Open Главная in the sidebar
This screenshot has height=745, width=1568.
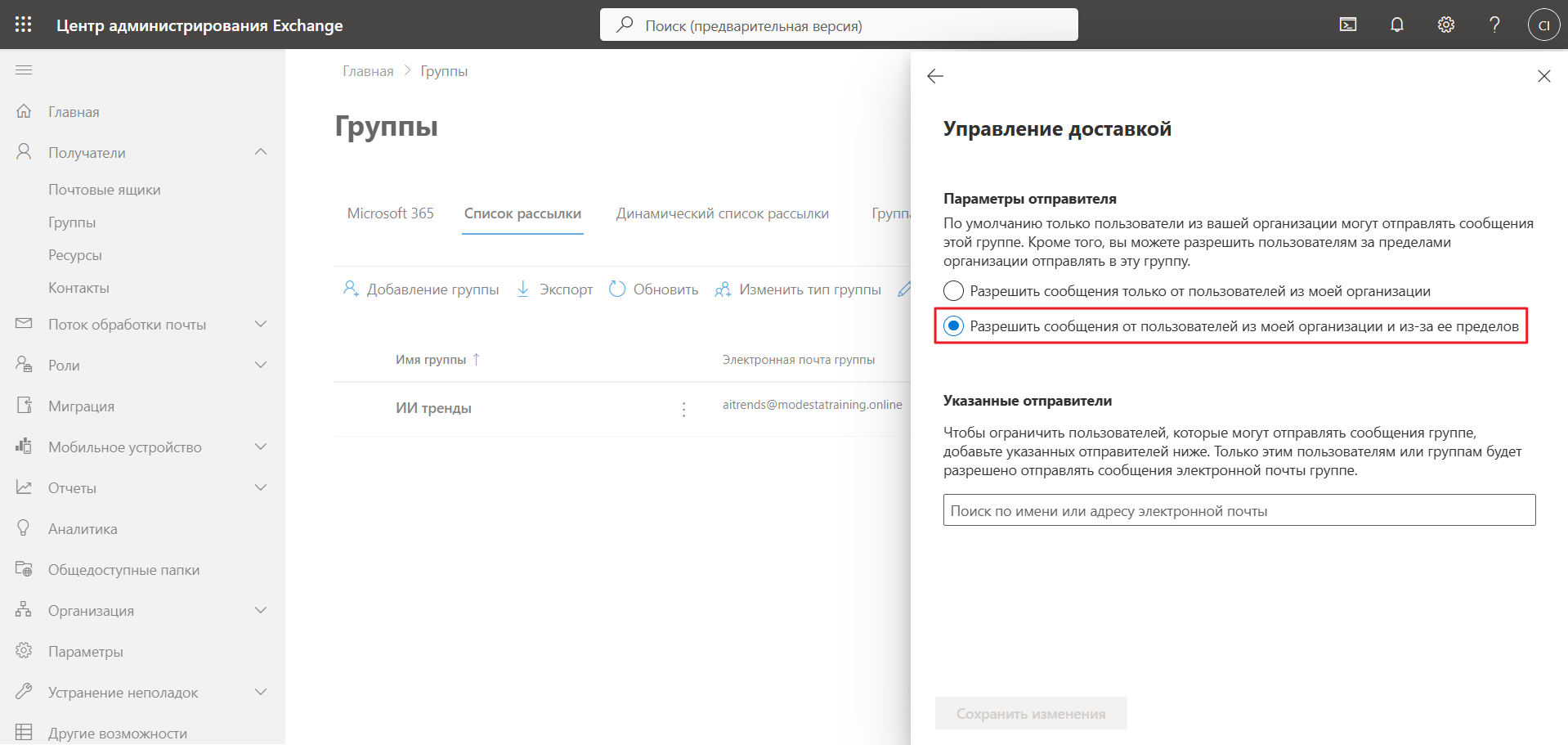point(74,112)
